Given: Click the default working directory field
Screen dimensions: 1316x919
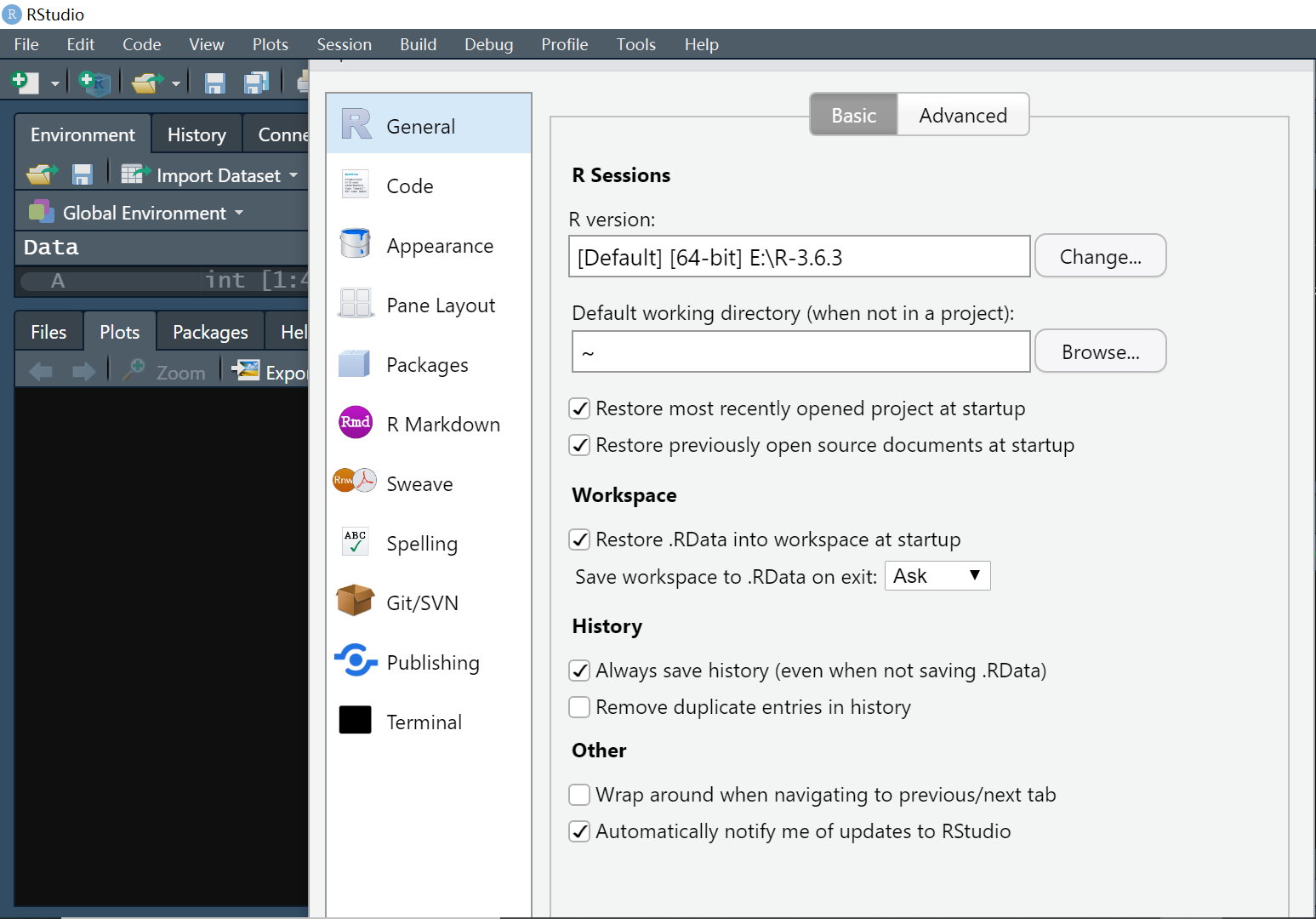Looking at the screenshot, I should pyautogui.click(x=800, y=351).
